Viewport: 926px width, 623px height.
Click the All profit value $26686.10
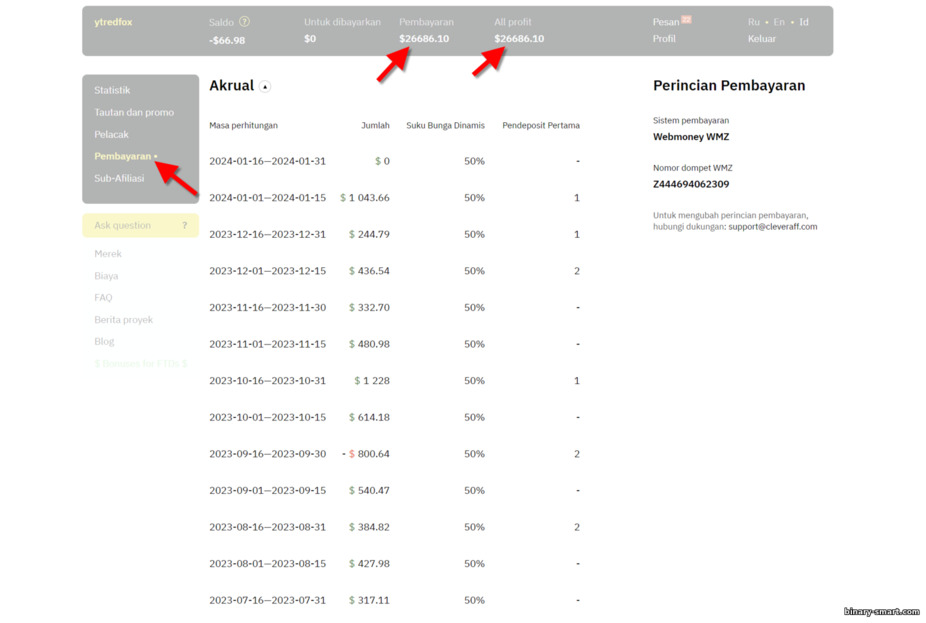519,38
